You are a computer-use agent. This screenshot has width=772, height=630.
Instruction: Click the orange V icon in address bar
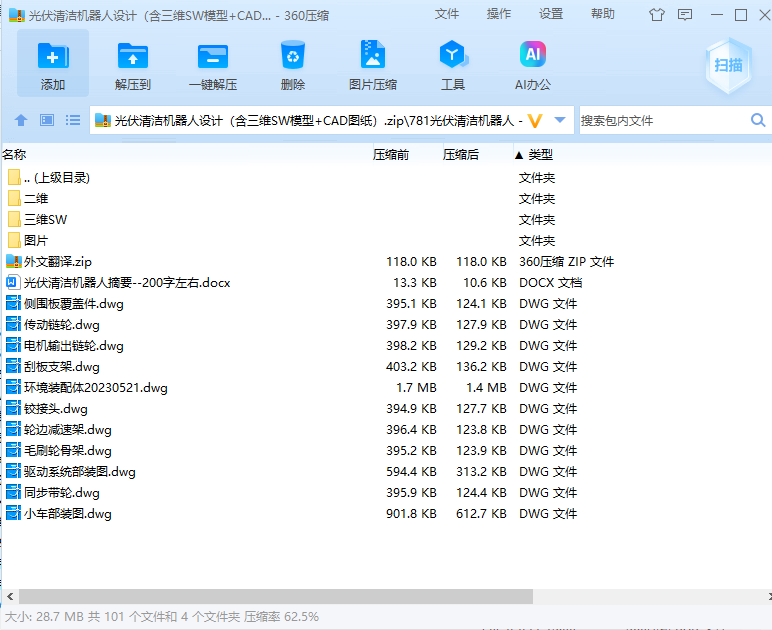535,121
